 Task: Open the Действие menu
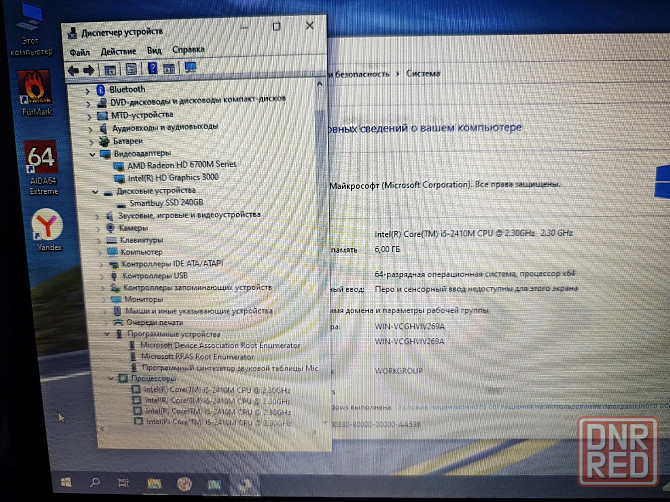[118, 52]
